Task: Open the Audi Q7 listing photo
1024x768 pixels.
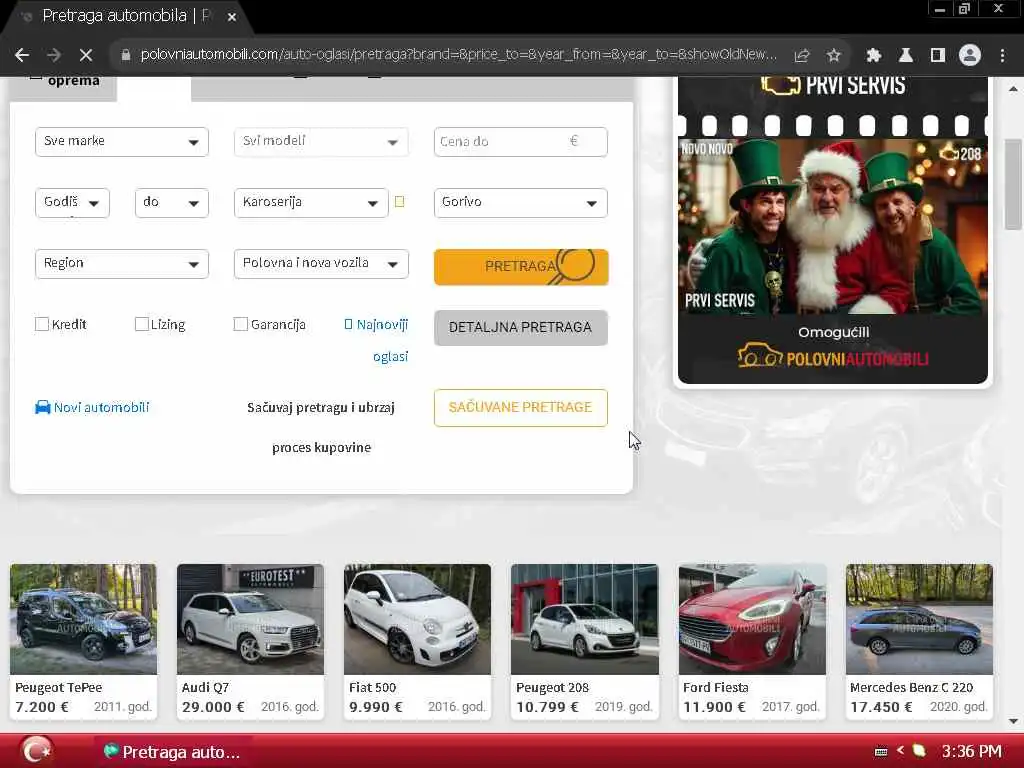Action: pyautogui.click(x=250, y=619)
